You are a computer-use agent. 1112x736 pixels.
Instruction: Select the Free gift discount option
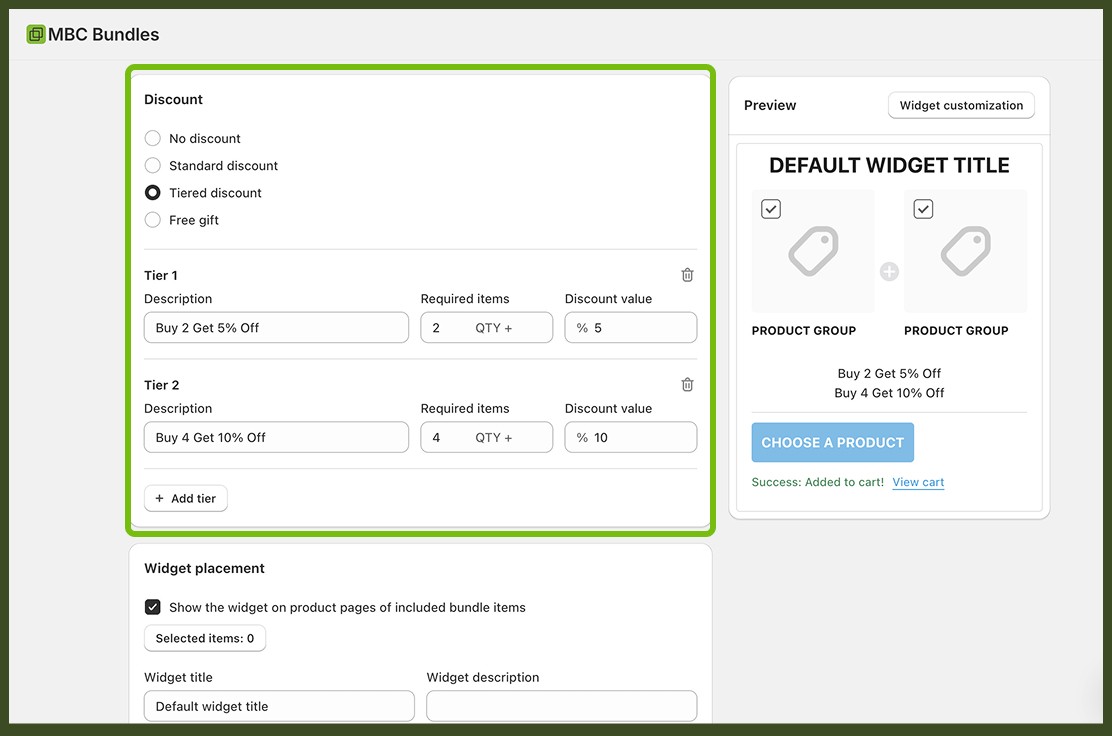coord(152,219)
